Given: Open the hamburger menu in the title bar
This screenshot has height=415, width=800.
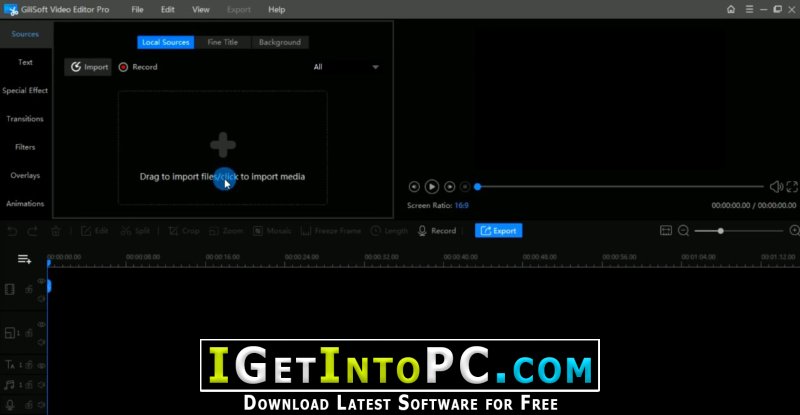Looking at the screenshot, I should click(749, 9).
